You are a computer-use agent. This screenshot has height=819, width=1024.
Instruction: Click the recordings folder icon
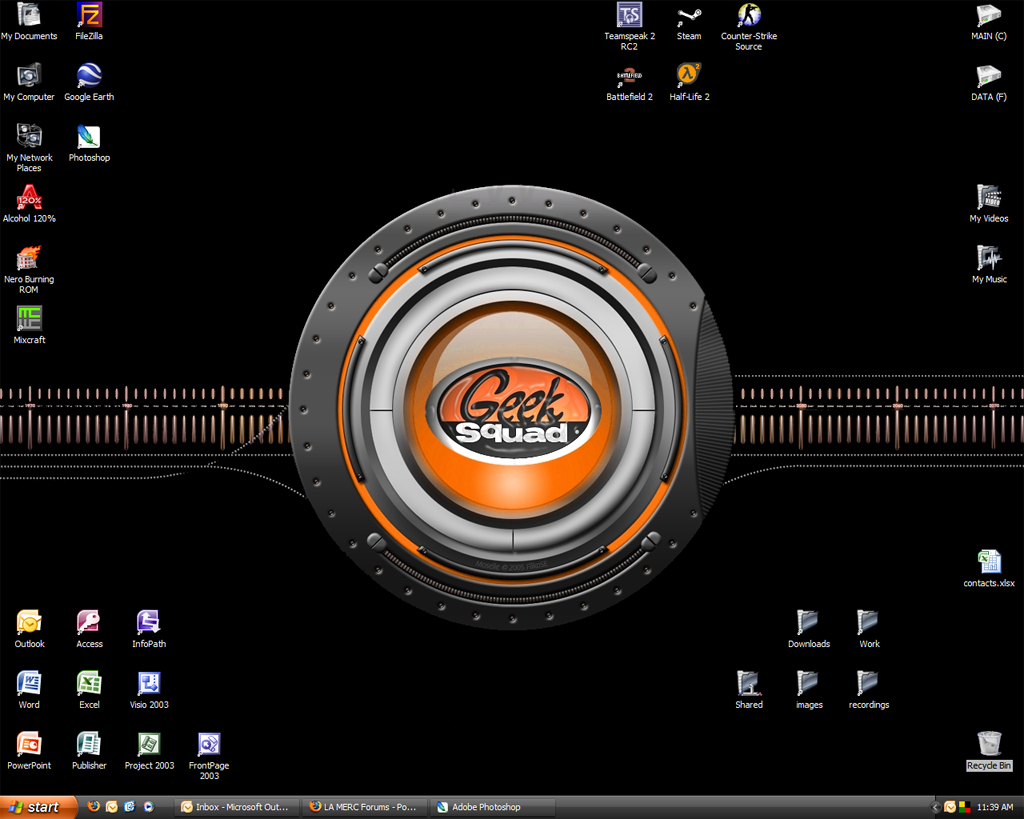869,690
